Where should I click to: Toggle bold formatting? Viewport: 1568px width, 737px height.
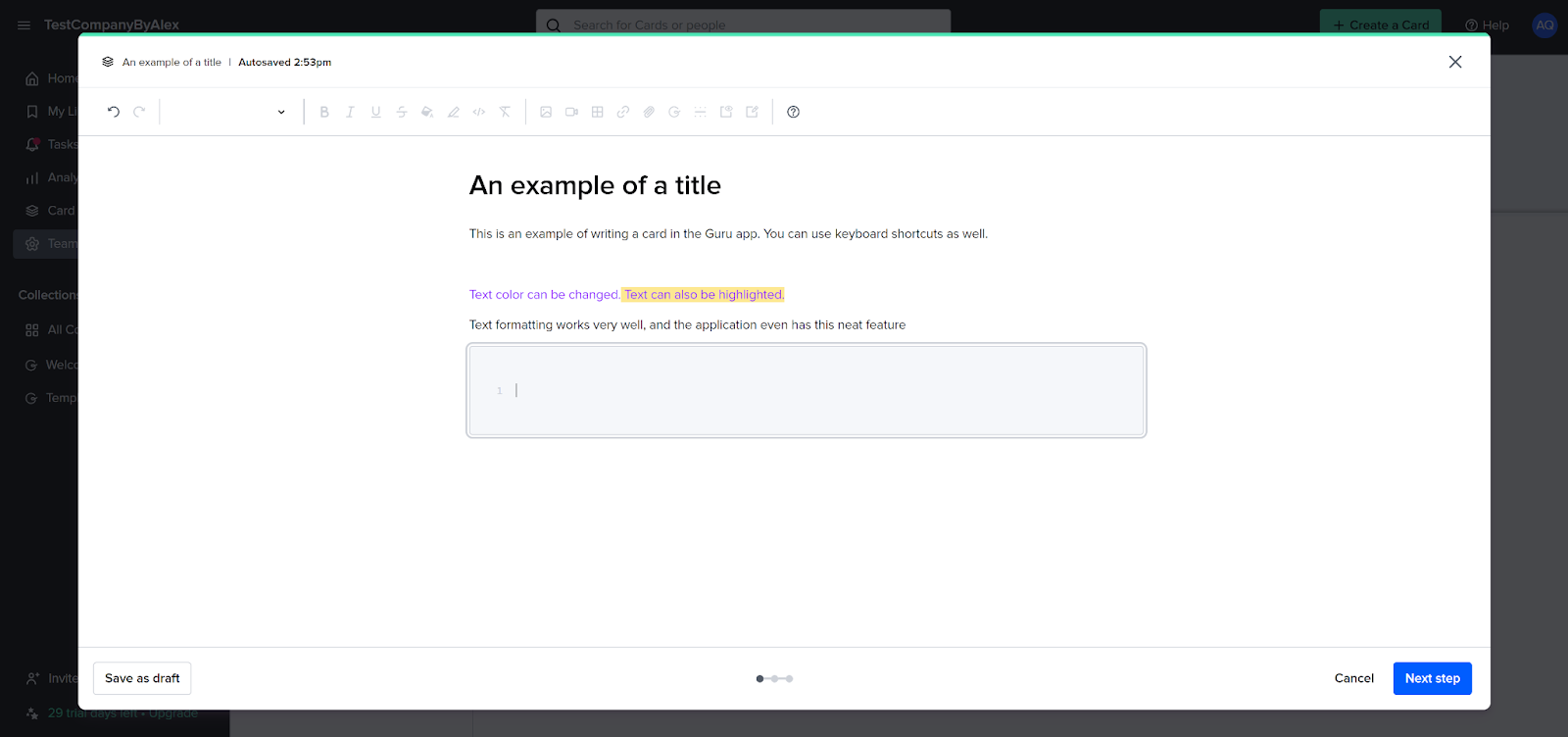324,112
